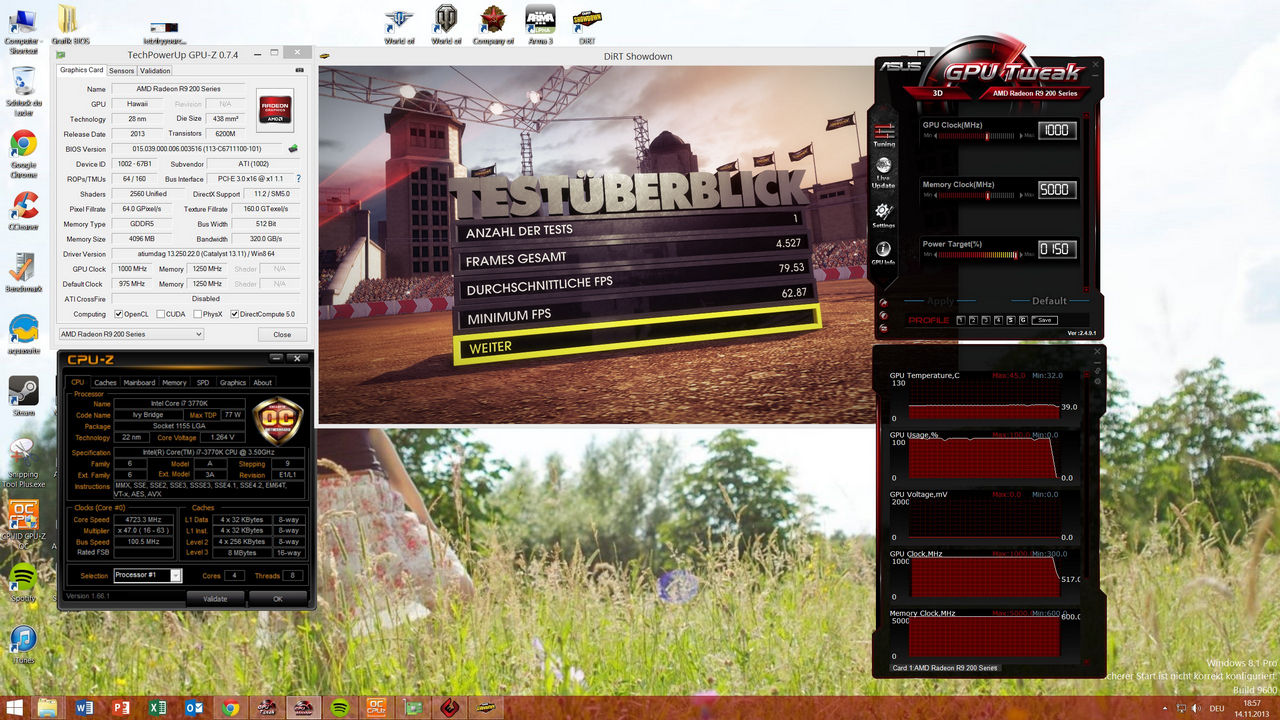Screen dimensions: 1280x720
Task: Toggle the CUDA checkbox
Action: pyautogui.click(x=160, y=314)
